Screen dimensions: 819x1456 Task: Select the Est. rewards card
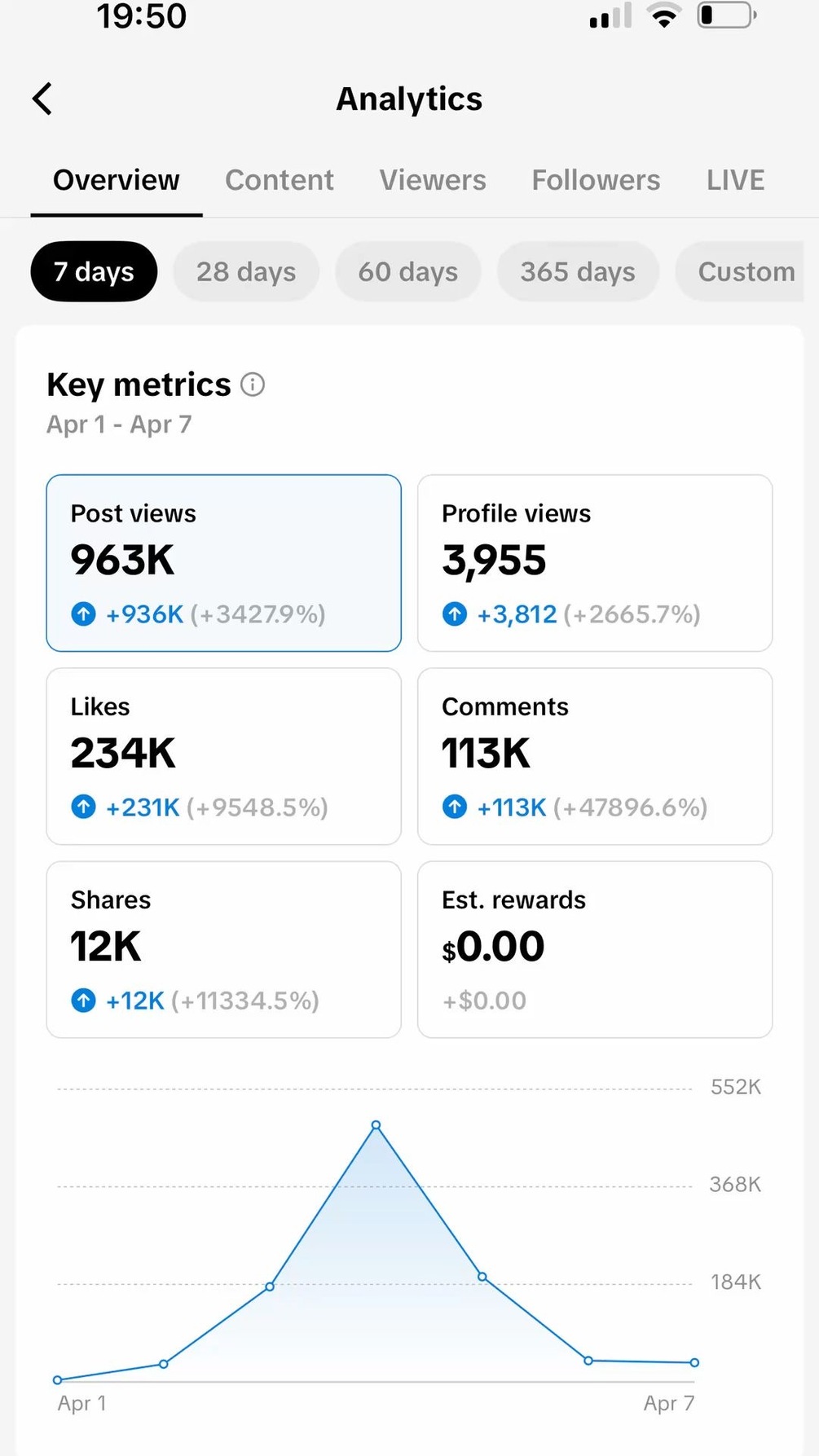[x=594, y=949]
